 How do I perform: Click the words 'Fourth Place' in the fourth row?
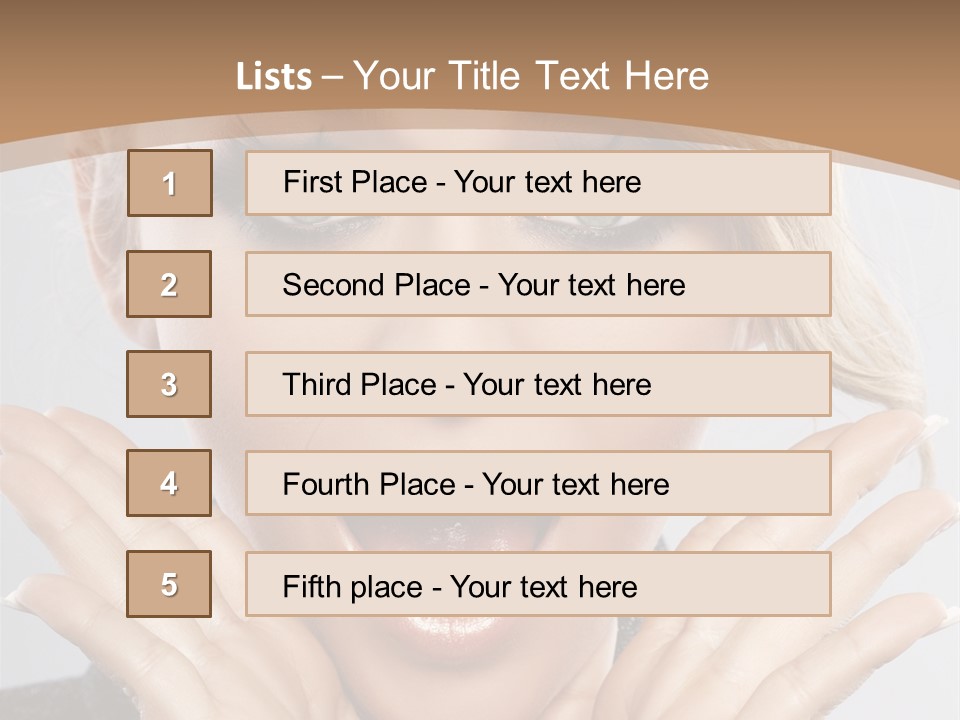coord(369,484)
